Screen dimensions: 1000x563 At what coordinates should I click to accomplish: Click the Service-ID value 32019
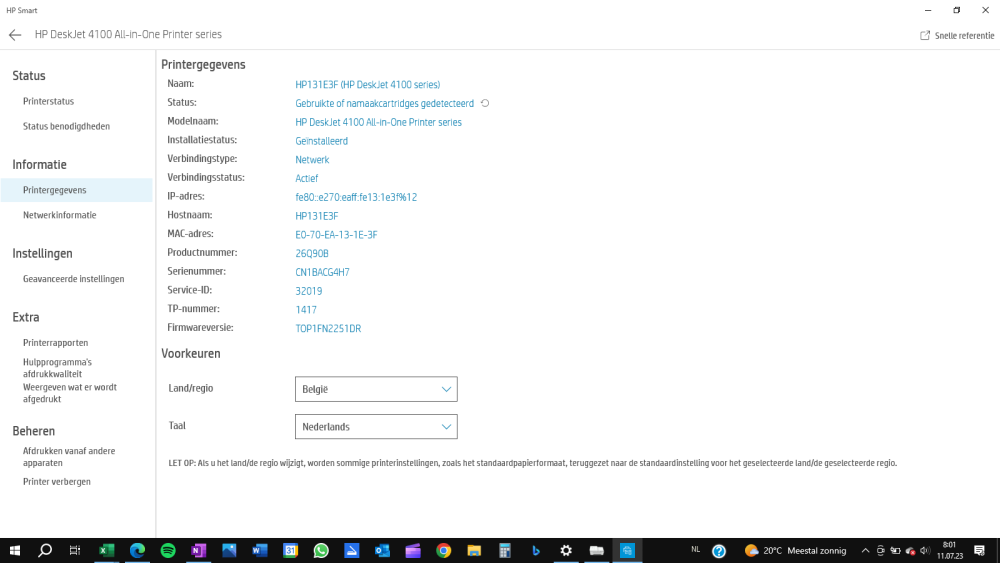pyautogui.click(x=309, y=291)
